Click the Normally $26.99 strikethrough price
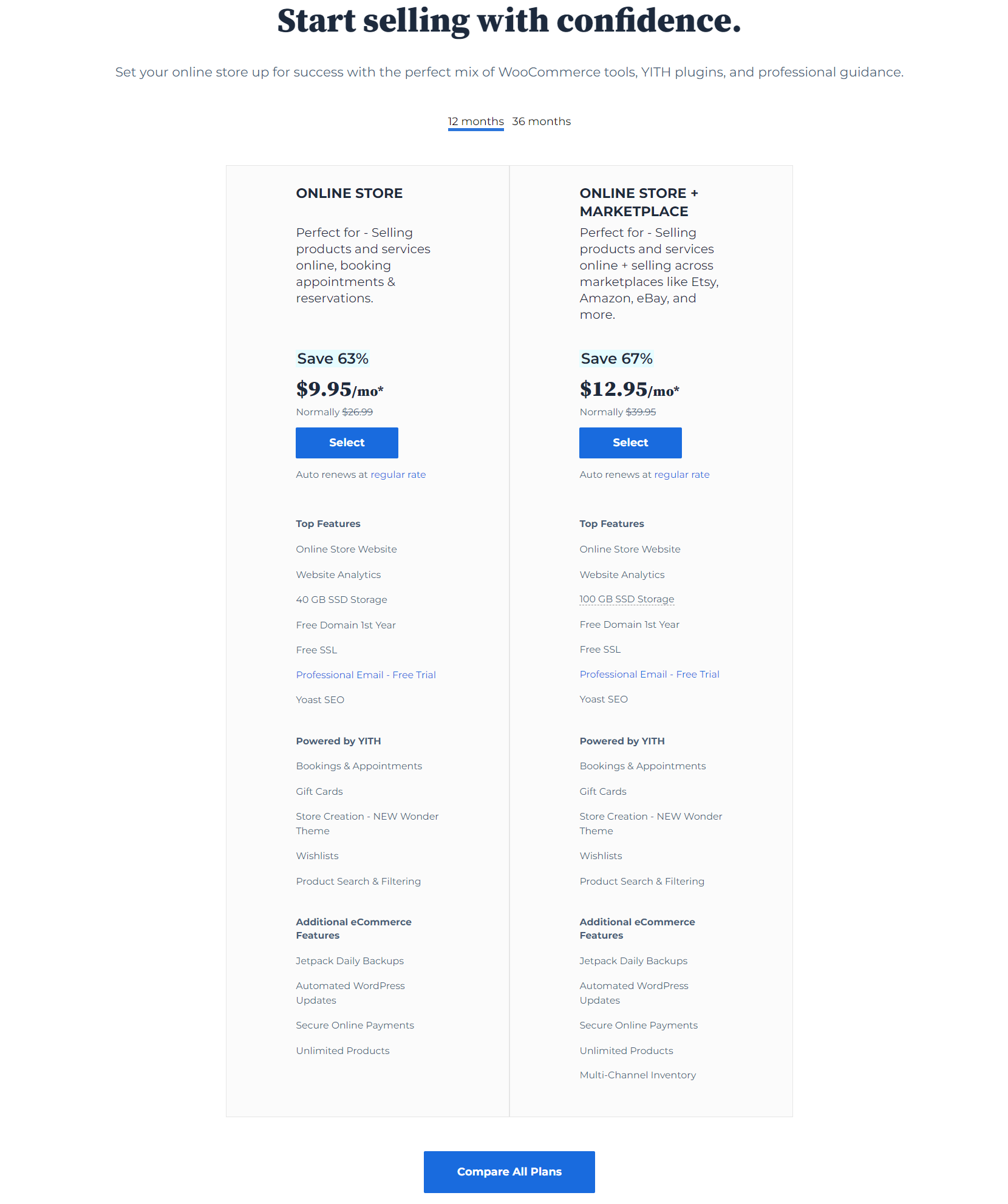1008x1204 pixels. click(x=335, y=412)
